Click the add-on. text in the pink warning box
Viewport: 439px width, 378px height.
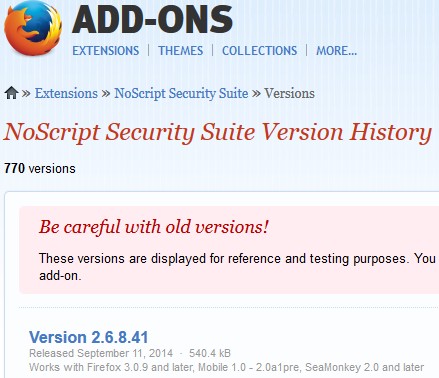click(x=60, y=276)
